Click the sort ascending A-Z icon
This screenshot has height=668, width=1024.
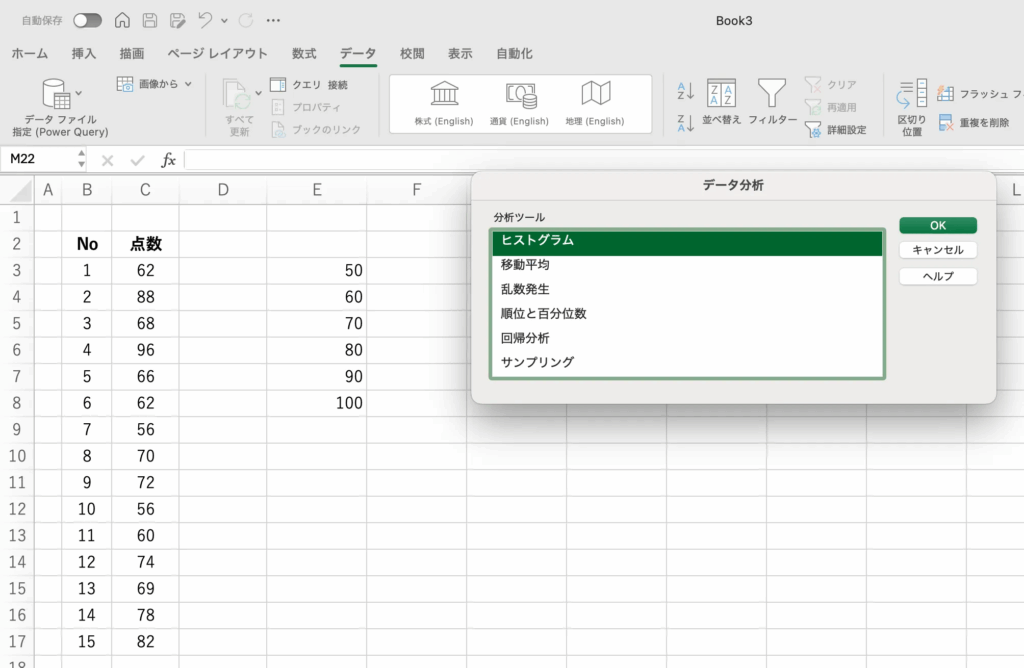coord(686,91)
